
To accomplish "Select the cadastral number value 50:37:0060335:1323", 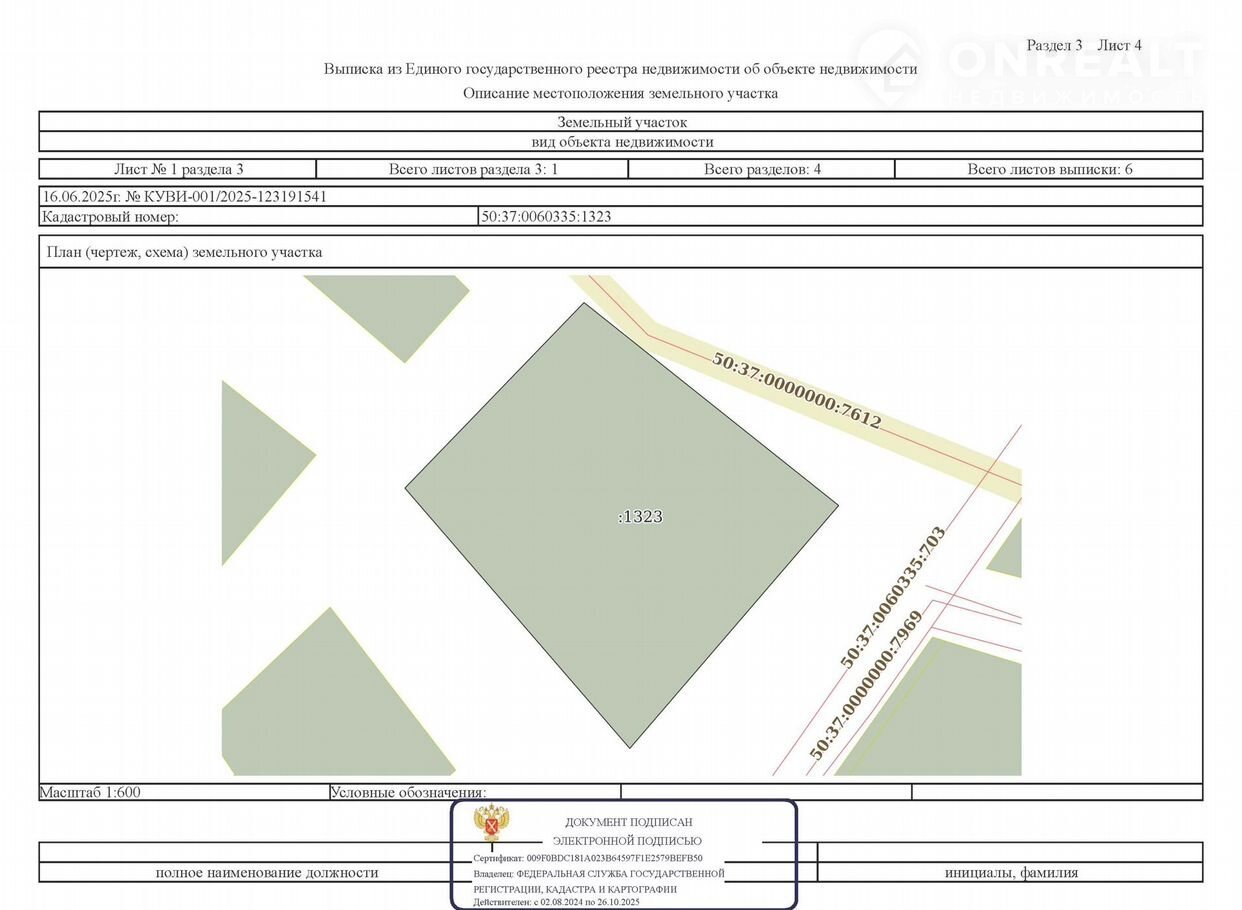I will [546, 216].
